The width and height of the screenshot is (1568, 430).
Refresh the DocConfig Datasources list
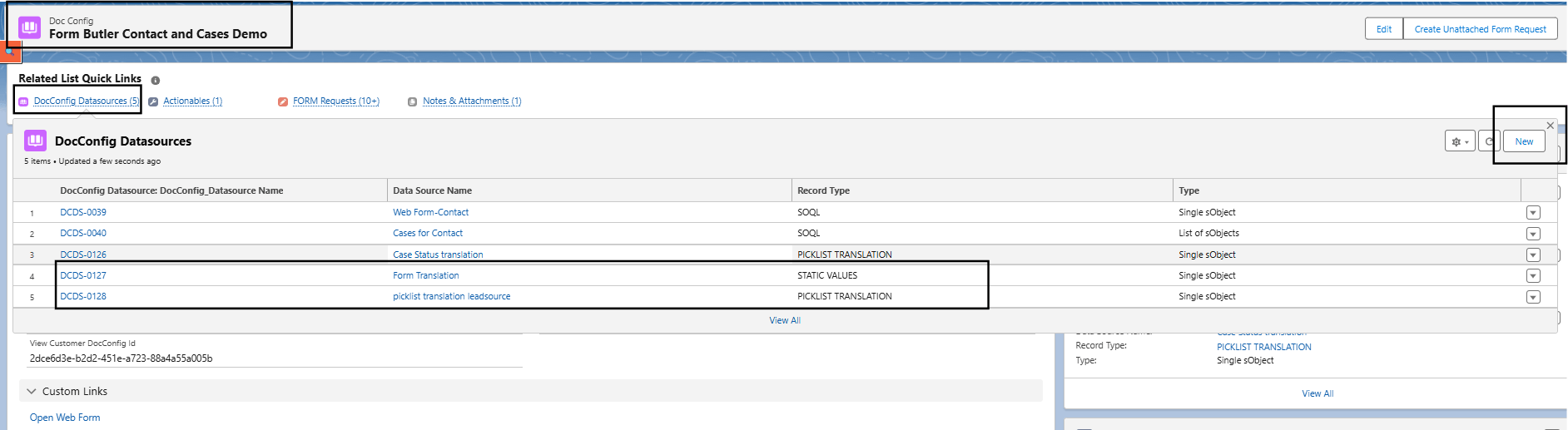[x=1489, y=141]
